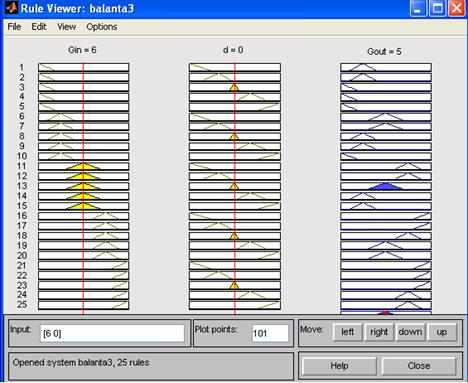Click the Gout plot for rule 13
The height and width of the screenshot is (383, 468).
pyautogui.click(x=386, y=186)
